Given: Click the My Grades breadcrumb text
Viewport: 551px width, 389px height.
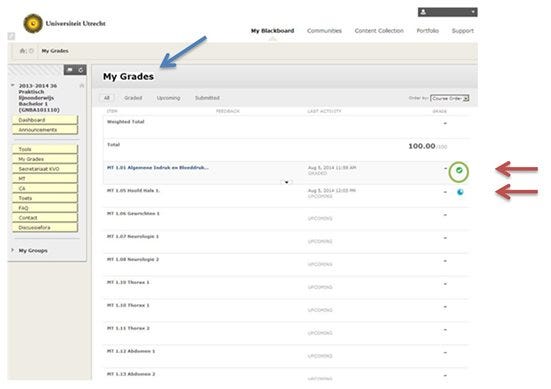Looking at the screenshot, I should (x=55, y=51).
